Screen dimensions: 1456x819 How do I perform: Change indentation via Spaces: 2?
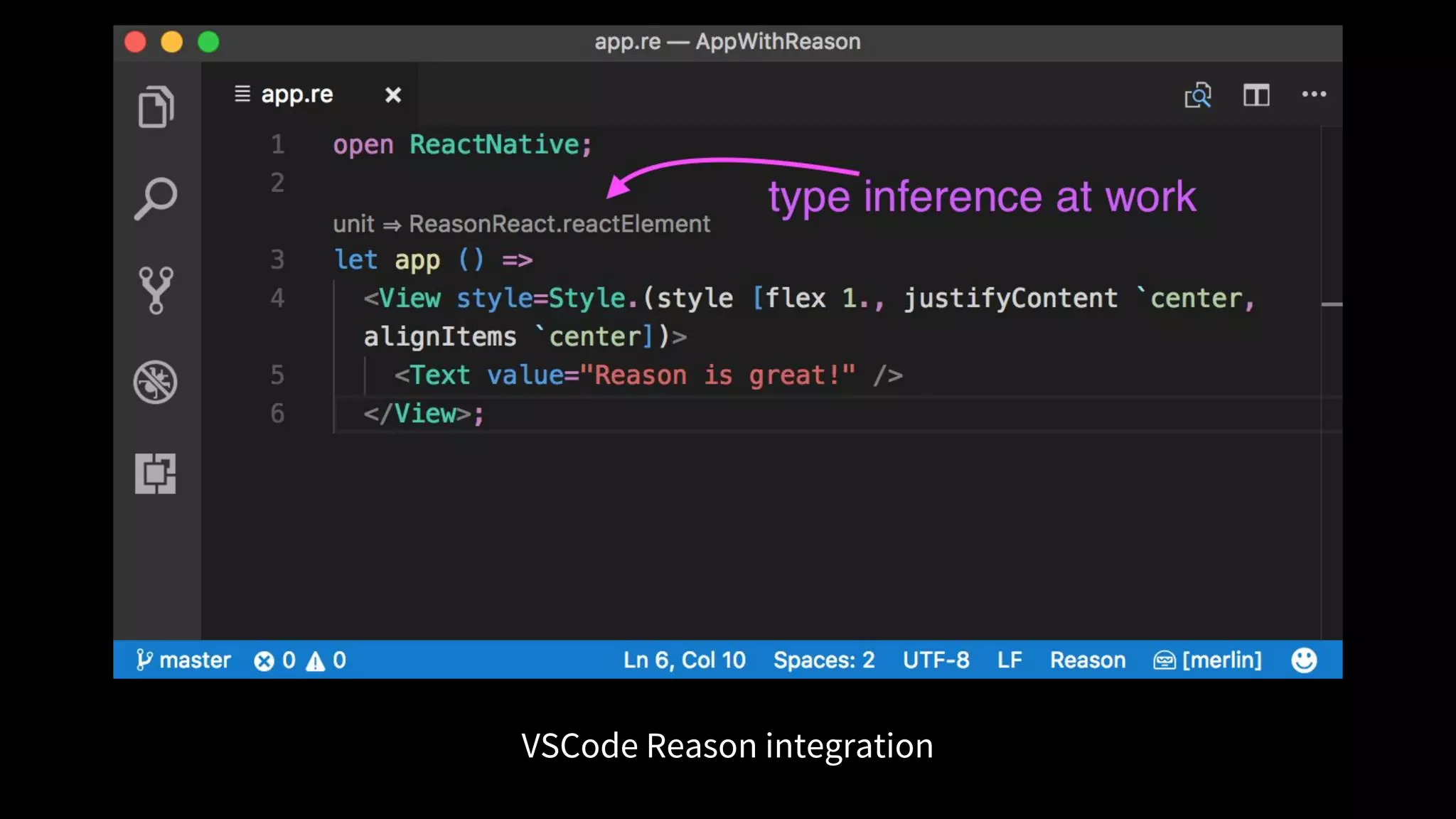tap(824, 660)
